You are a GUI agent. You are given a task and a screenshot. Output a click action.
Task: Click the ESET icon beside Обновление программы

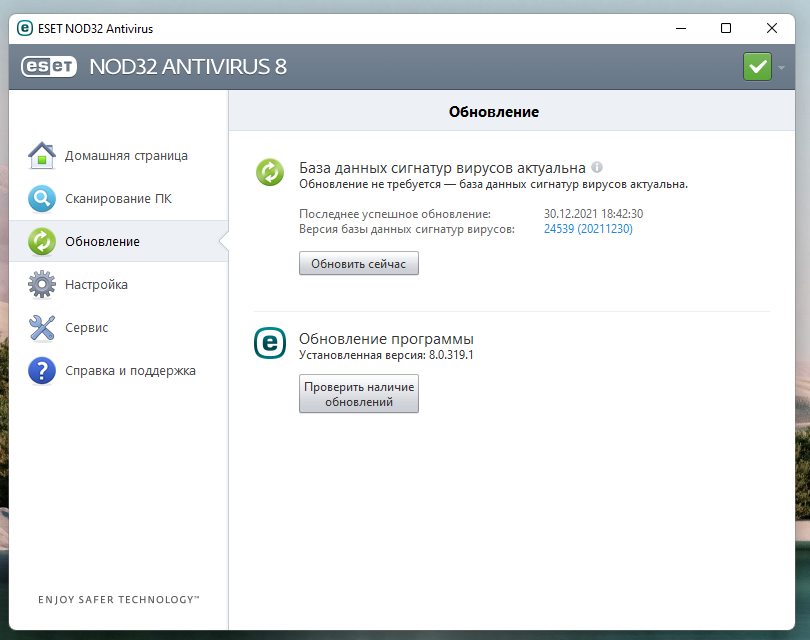tap(270, 344)
